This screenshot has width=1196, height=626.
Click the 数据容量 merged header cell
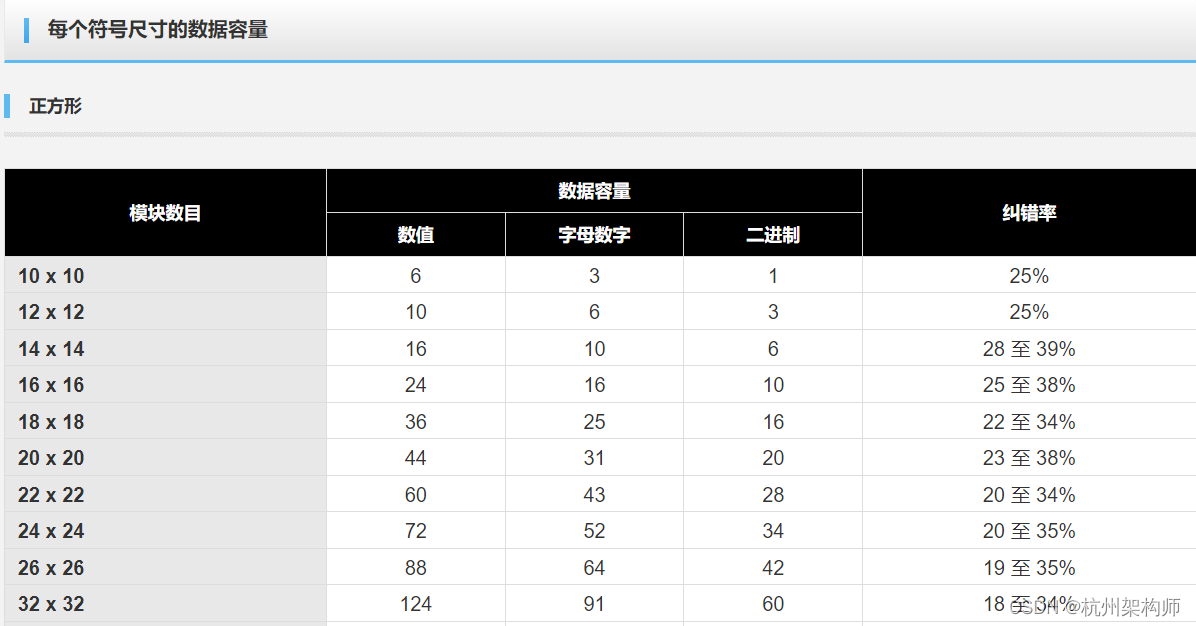coord(594,190)
